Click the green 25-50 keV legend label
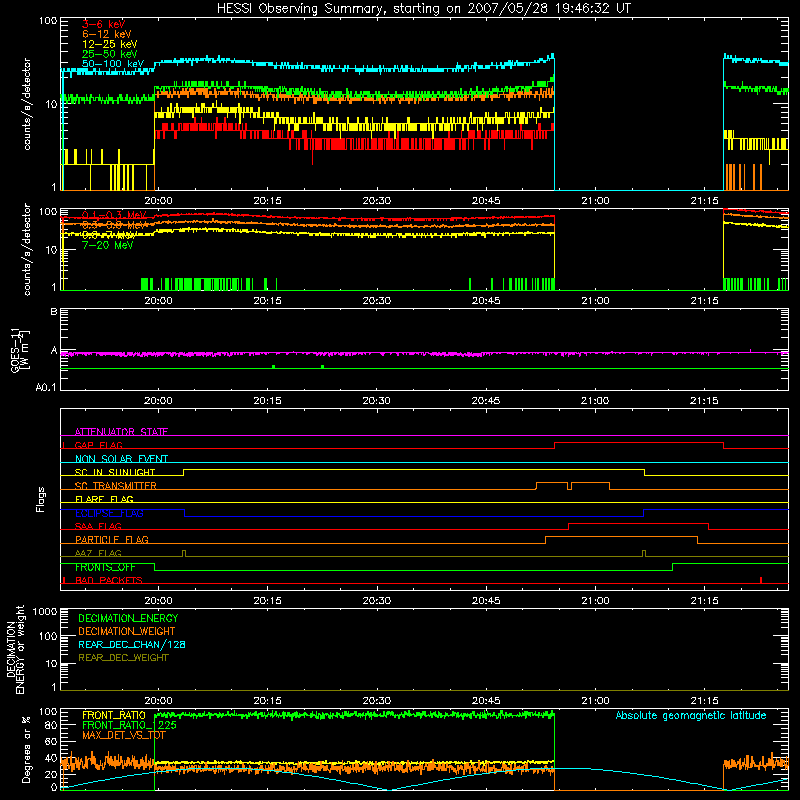The image size is (800, 800). point(109,54)
